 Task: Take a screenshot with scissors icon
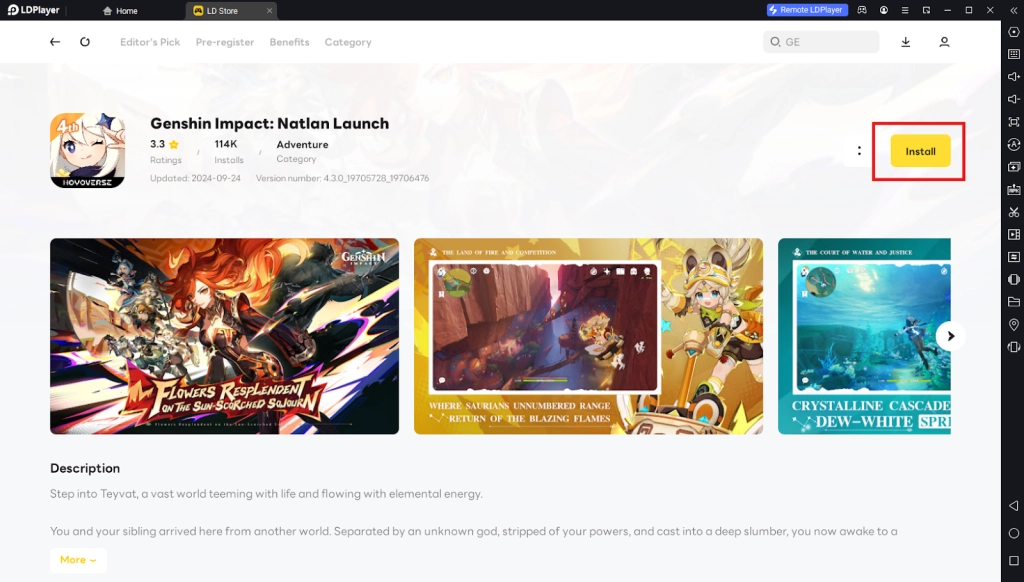point(1014,212)
